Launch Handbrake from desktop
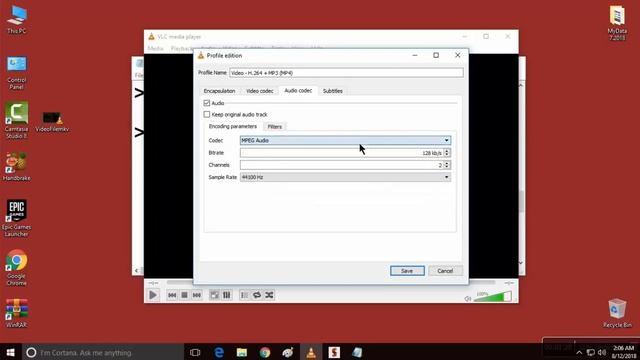640x360 pixels. 17,166
